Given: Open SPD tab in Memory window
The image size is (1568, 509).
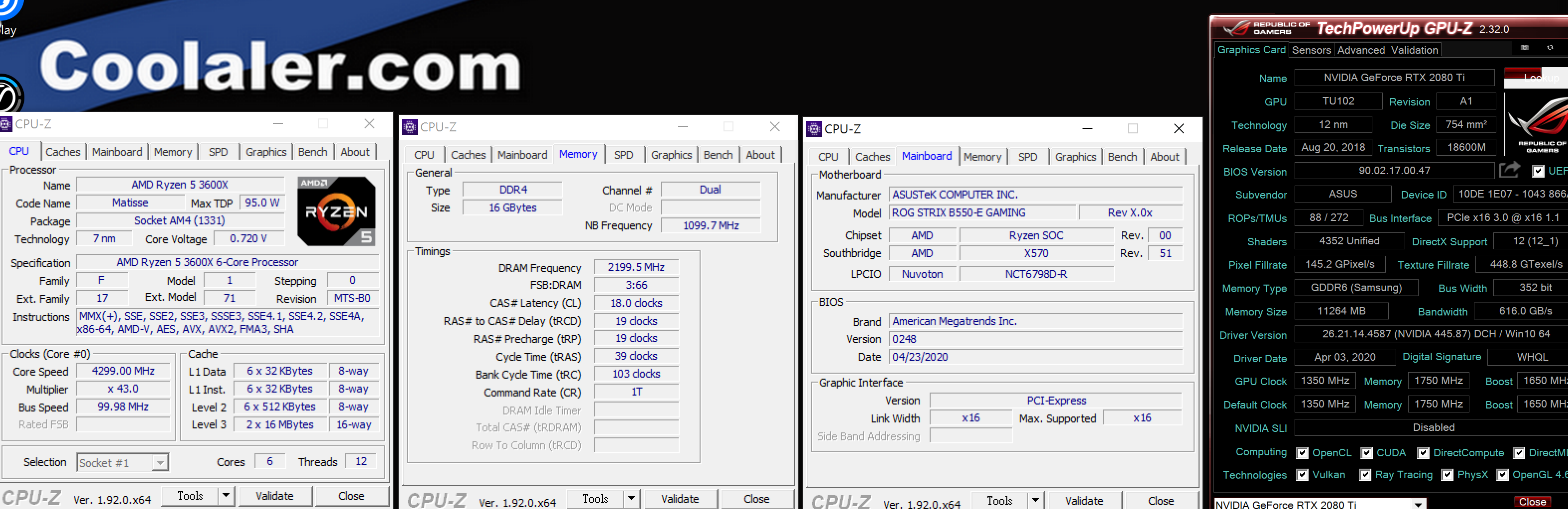Looking at the screenshot, I should pos(623,154).
